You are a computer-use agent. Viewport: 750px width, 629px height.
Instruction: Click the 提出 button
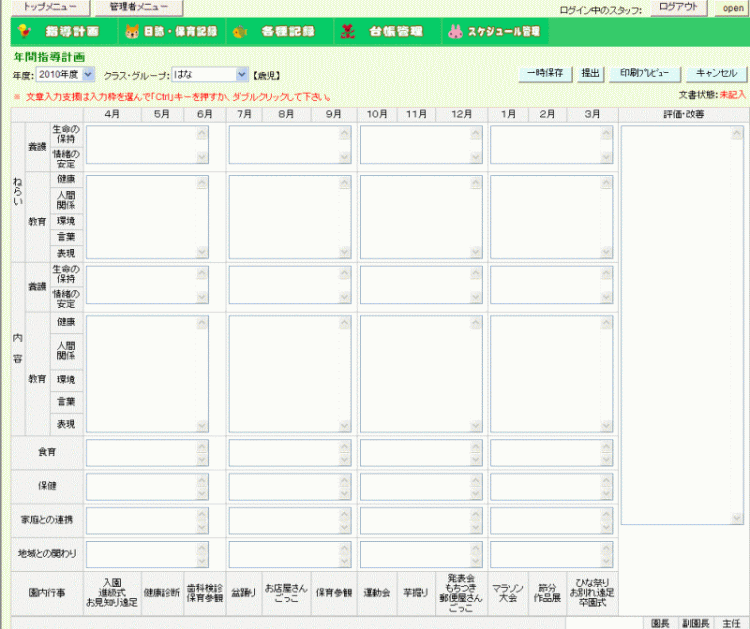coord(590,74)
